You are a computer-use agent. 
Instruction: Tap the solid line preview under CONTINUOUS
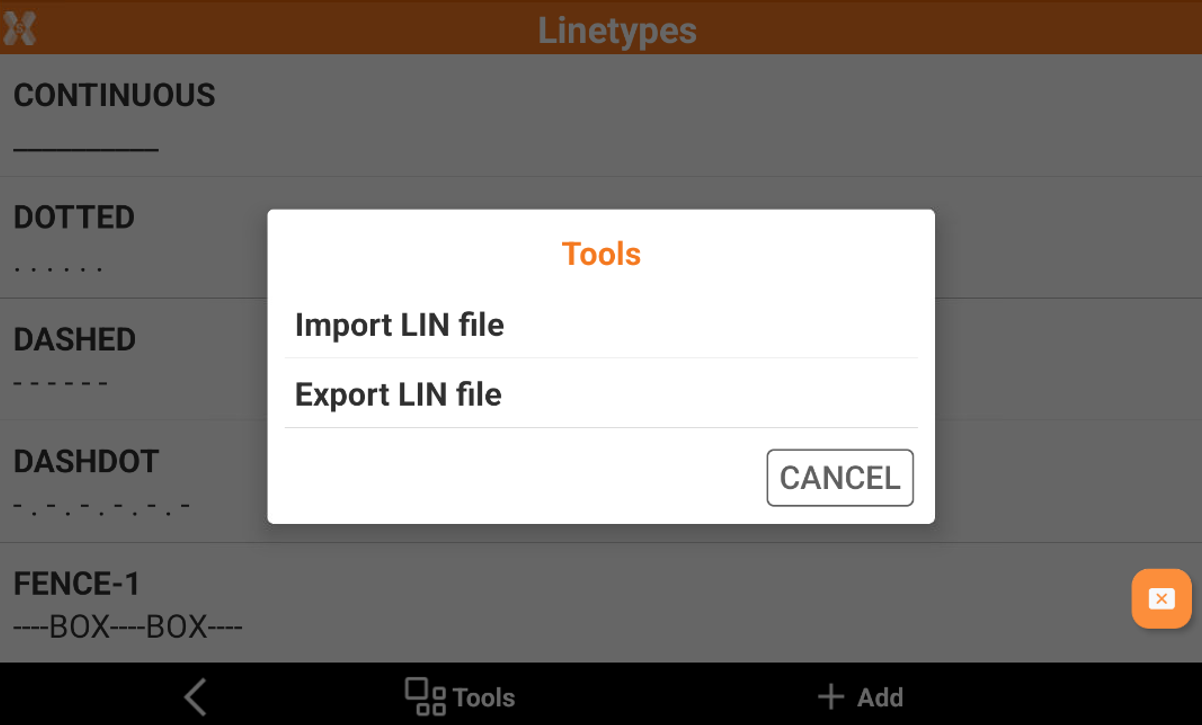coord(86,150)
